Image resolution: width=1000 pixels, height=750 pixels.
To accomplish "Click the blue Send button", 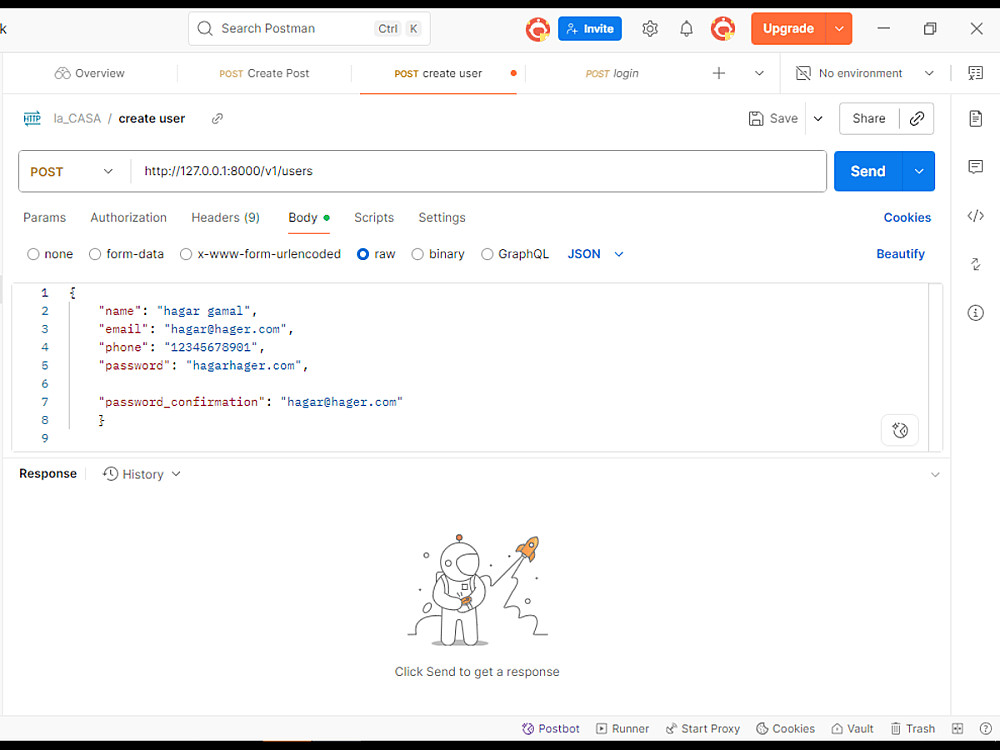I will point(868,172).
